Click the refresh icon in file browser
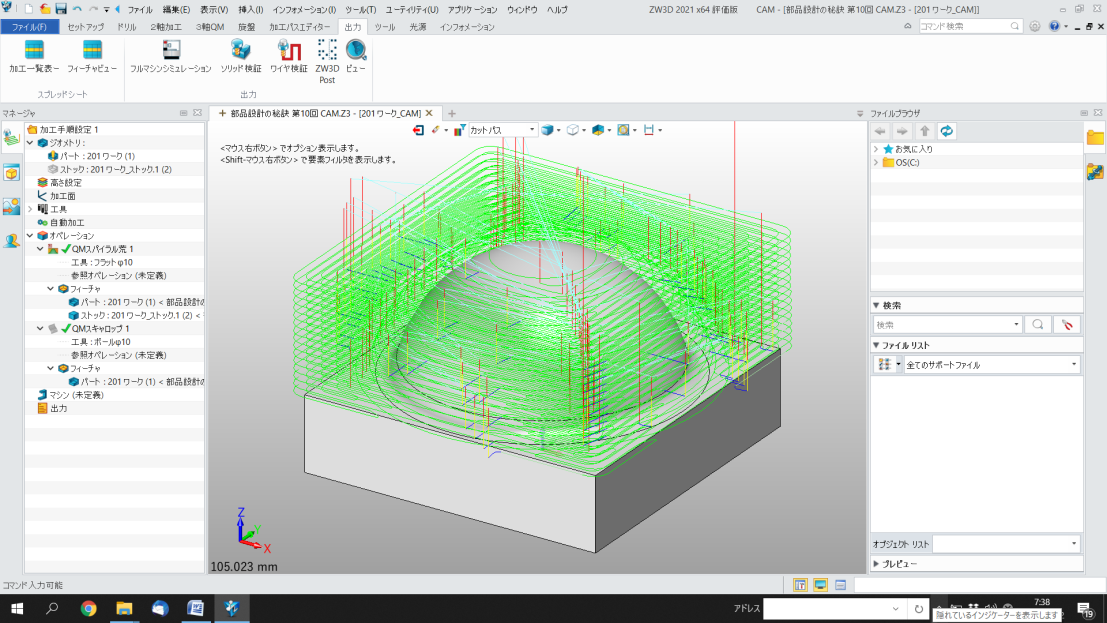Viewport: 1107px width, 623px height. coord(947,131)
